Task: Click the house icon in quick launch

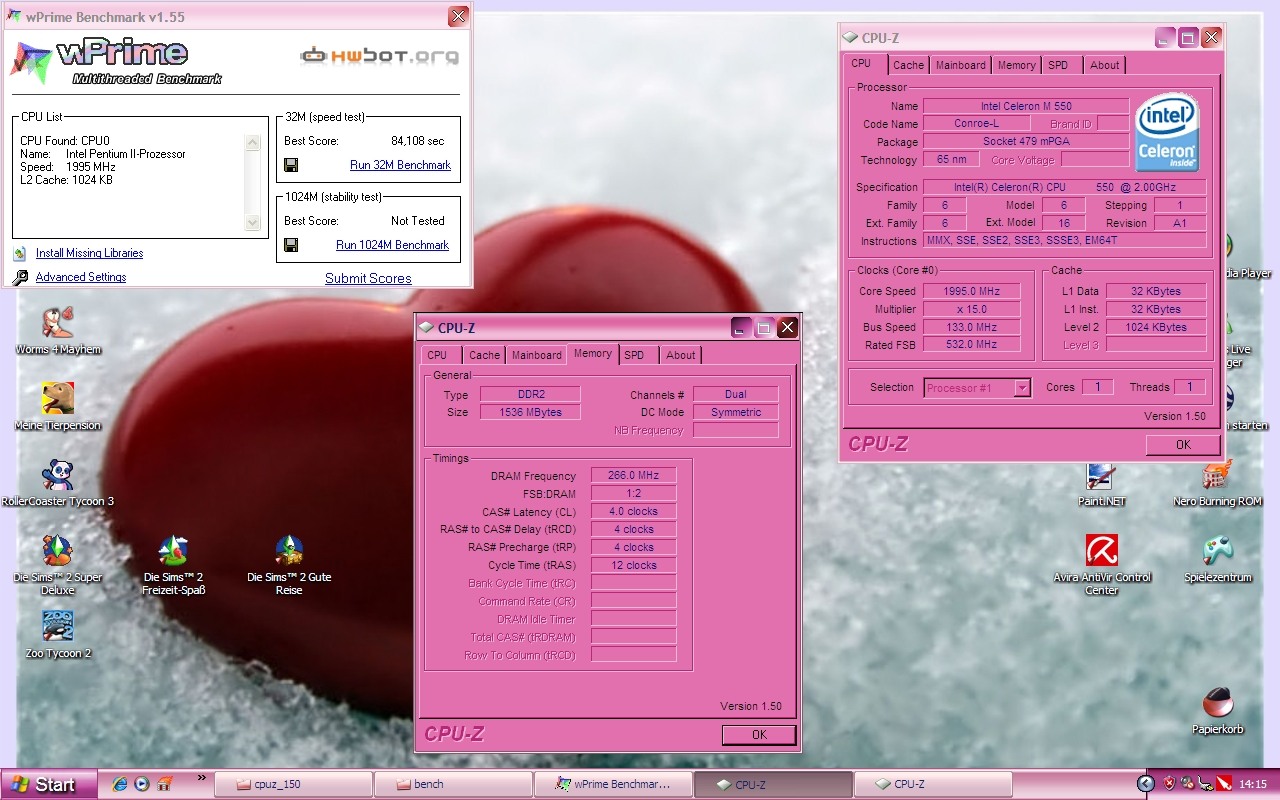Action: coord(165,784)
